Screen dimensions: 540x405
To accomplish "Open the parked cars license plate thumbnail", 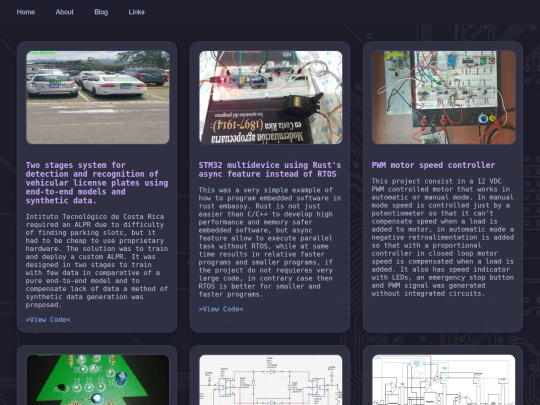I will pyautogui.click(x=98, y=97).
